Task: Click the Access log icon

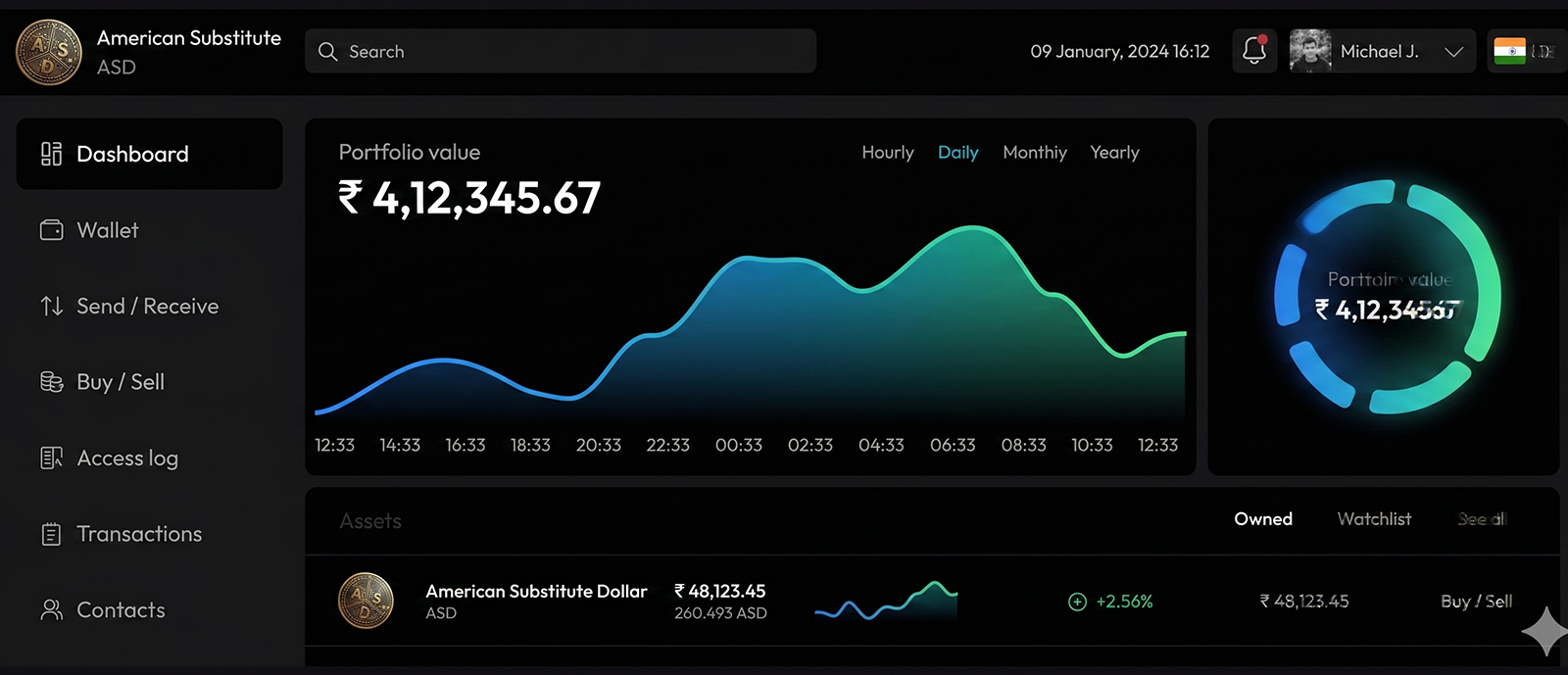Action: (51, 458)
